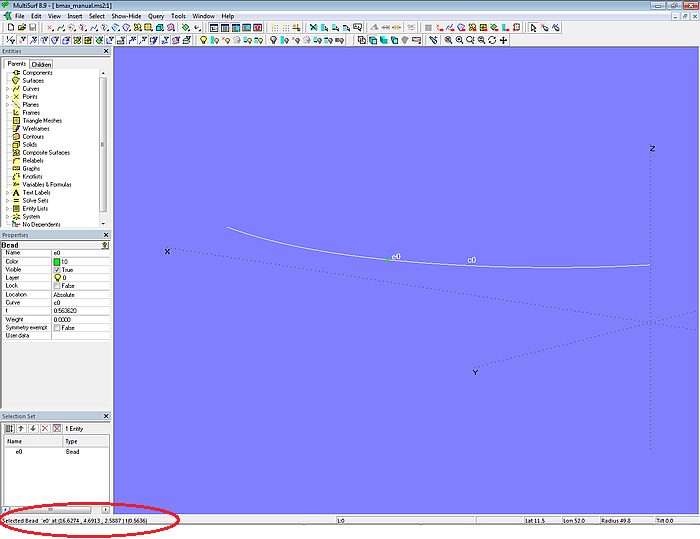Toggle the Lock checkbox in Properties
This screenshot has width=700, height=539.
57,286
